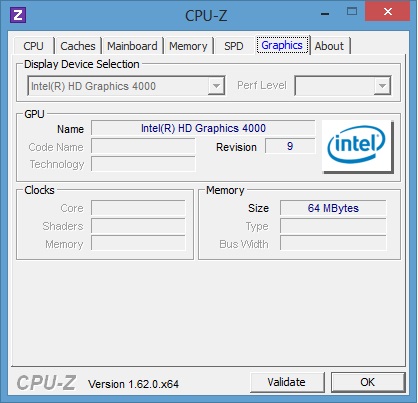This screenshot has height=403, width=418.
Task: Switch to the Memory tab
Action: (x=188, y=46)
